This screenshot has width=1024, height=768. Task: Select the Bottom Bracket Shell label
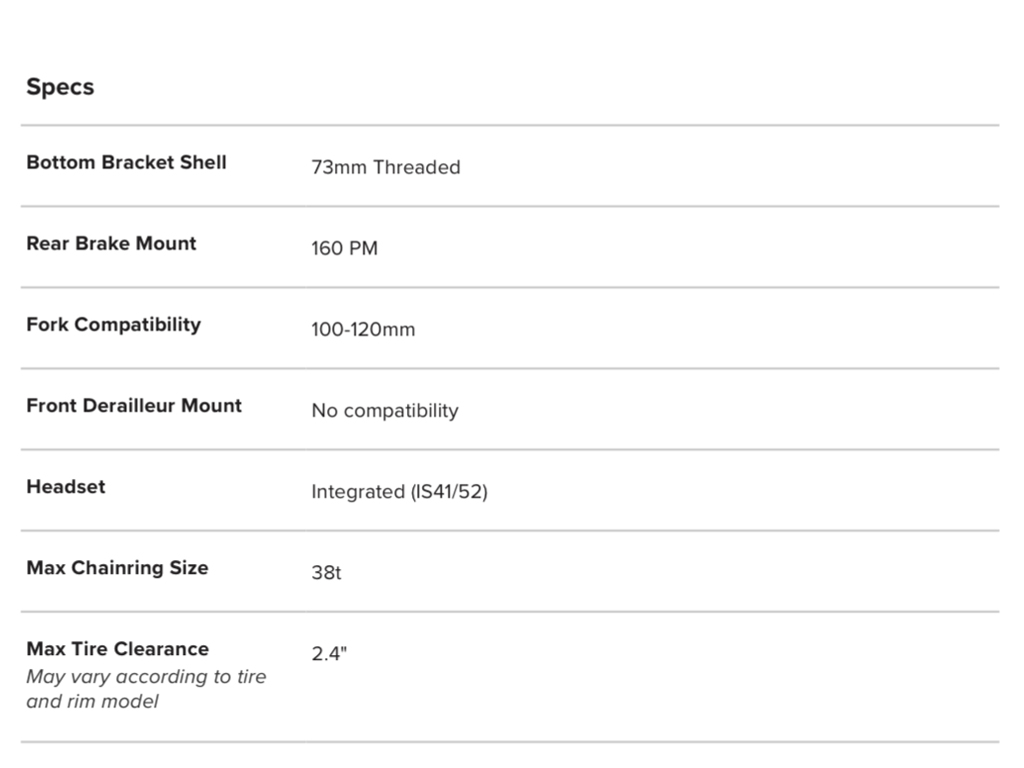[126, 162]
